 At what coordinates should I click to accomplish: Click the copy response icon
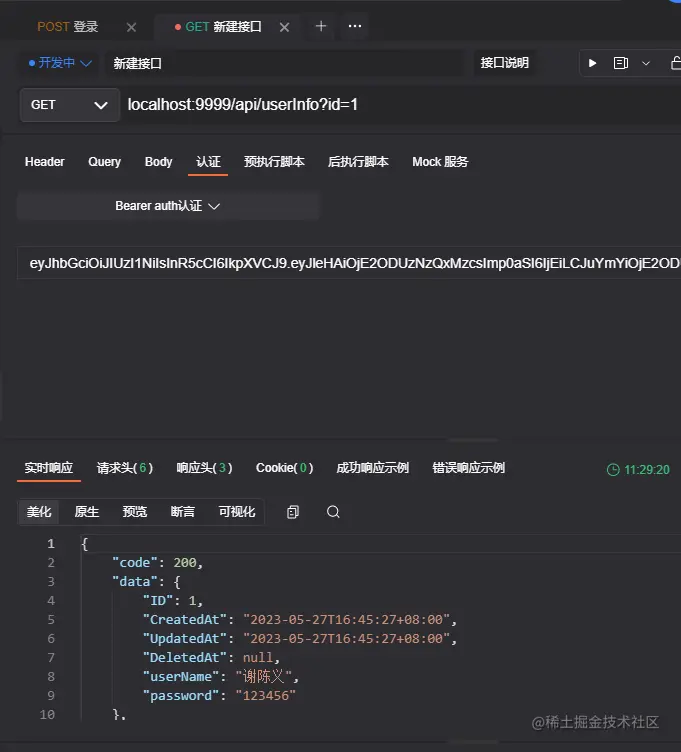(293, 512)
